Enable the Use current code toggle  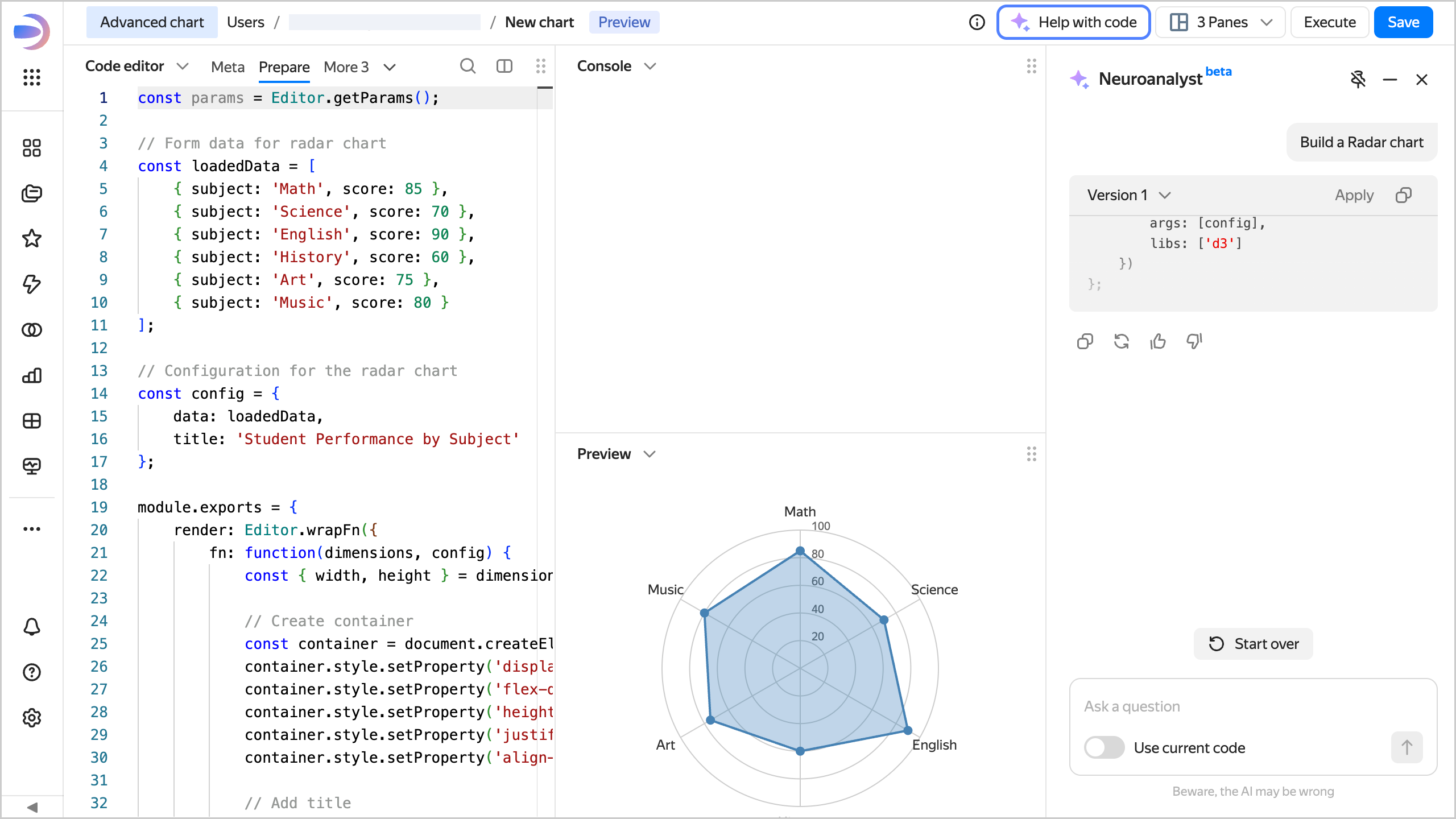pyautogui.click(x=1104, y=747)
